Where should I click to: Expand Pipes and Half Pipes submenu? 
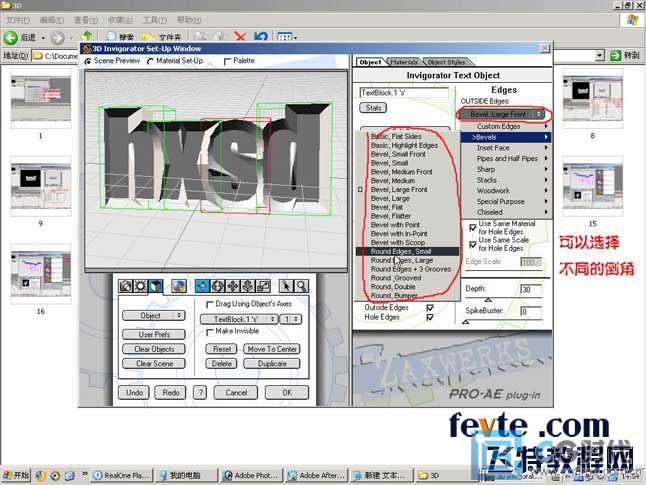(x=506, y=159)
